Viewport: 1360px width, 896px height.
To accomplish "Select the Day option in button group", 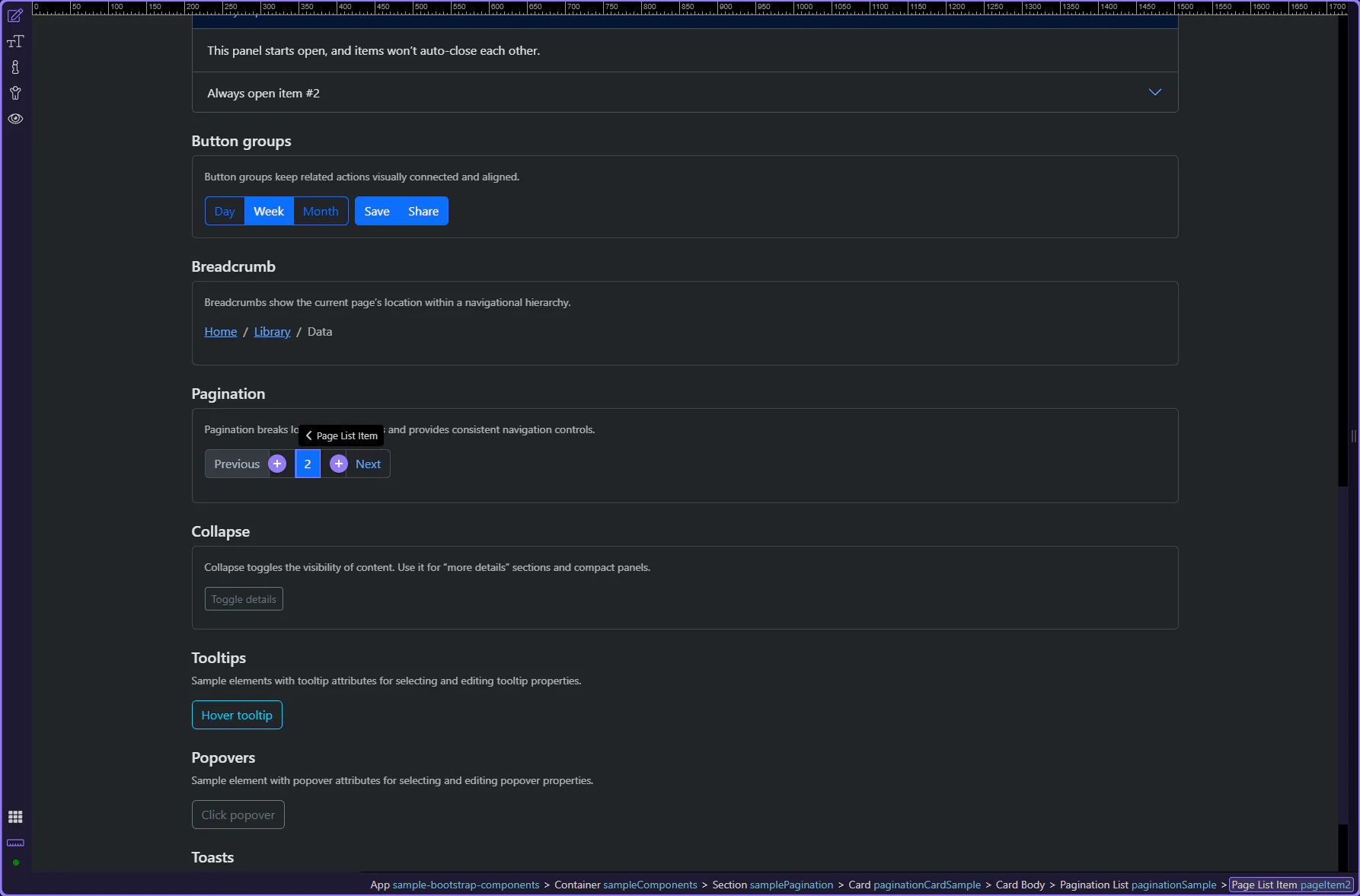I will click(x=225, y=212).
